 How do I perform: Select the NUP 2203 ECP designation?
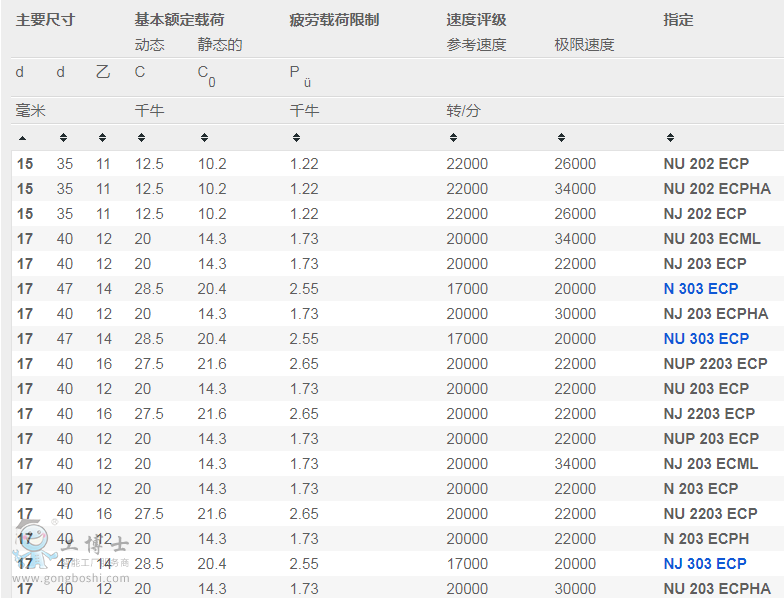click(715, 364)
